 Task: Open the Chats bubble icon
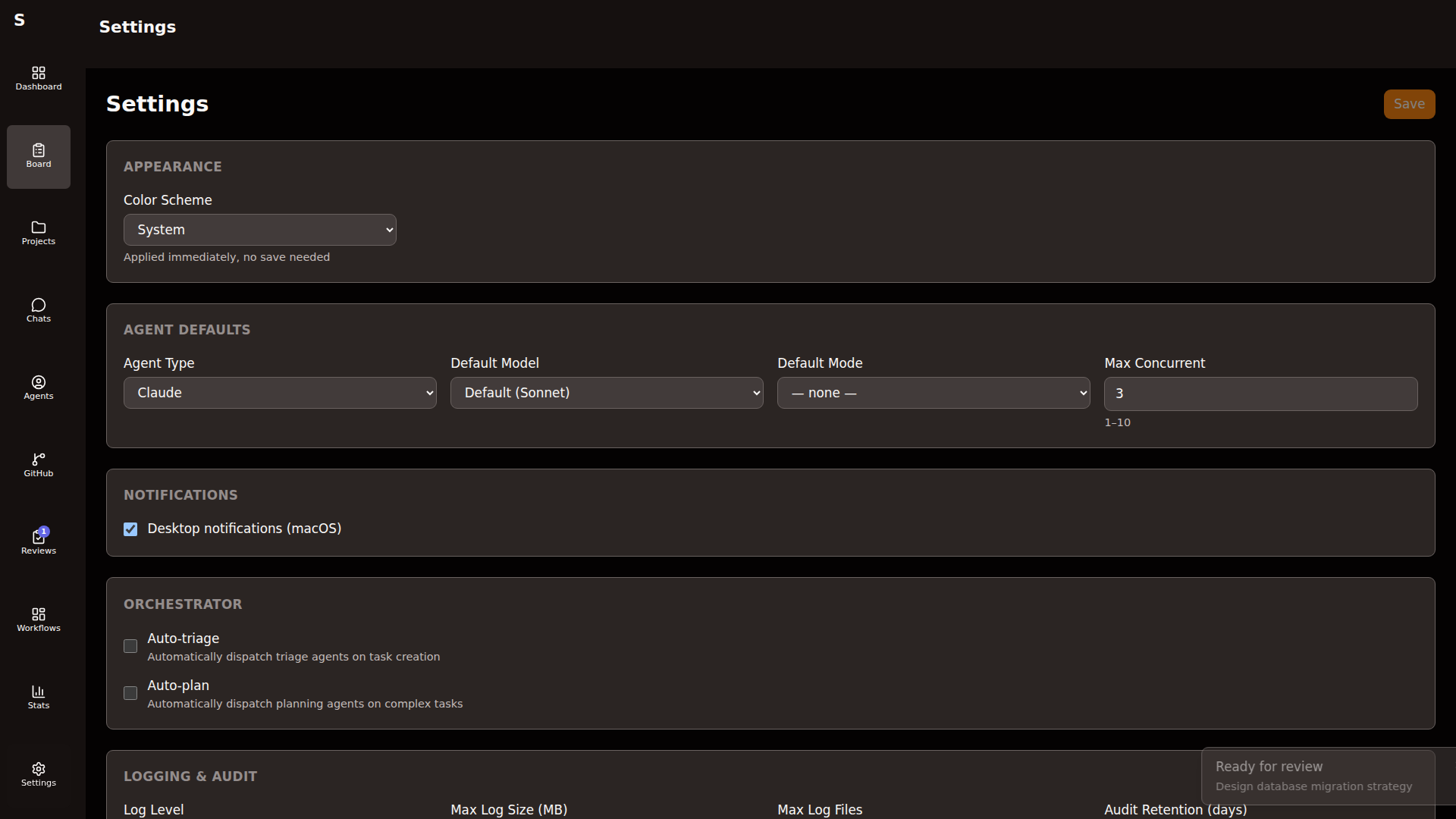tap(39, 310)
